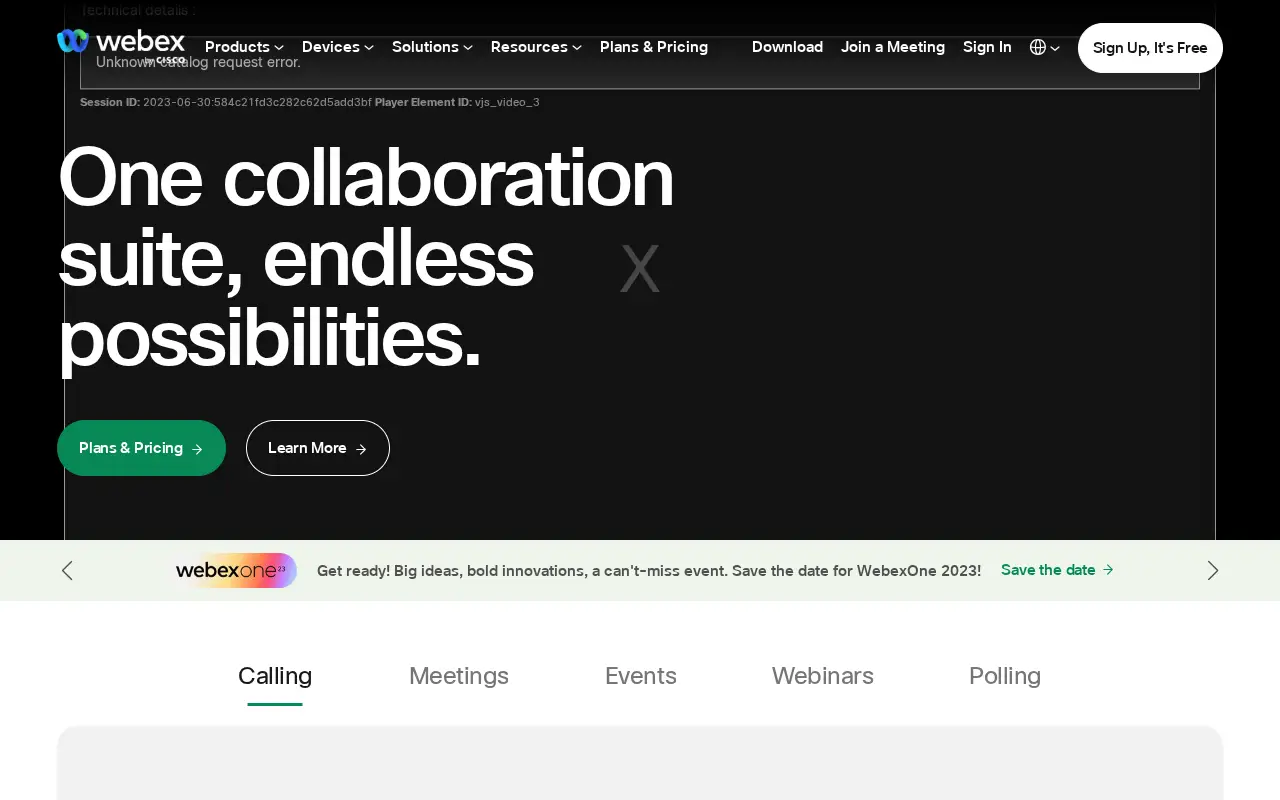Click Join a Meeting
The image size is (1280, 800).
tap(893, 47)
